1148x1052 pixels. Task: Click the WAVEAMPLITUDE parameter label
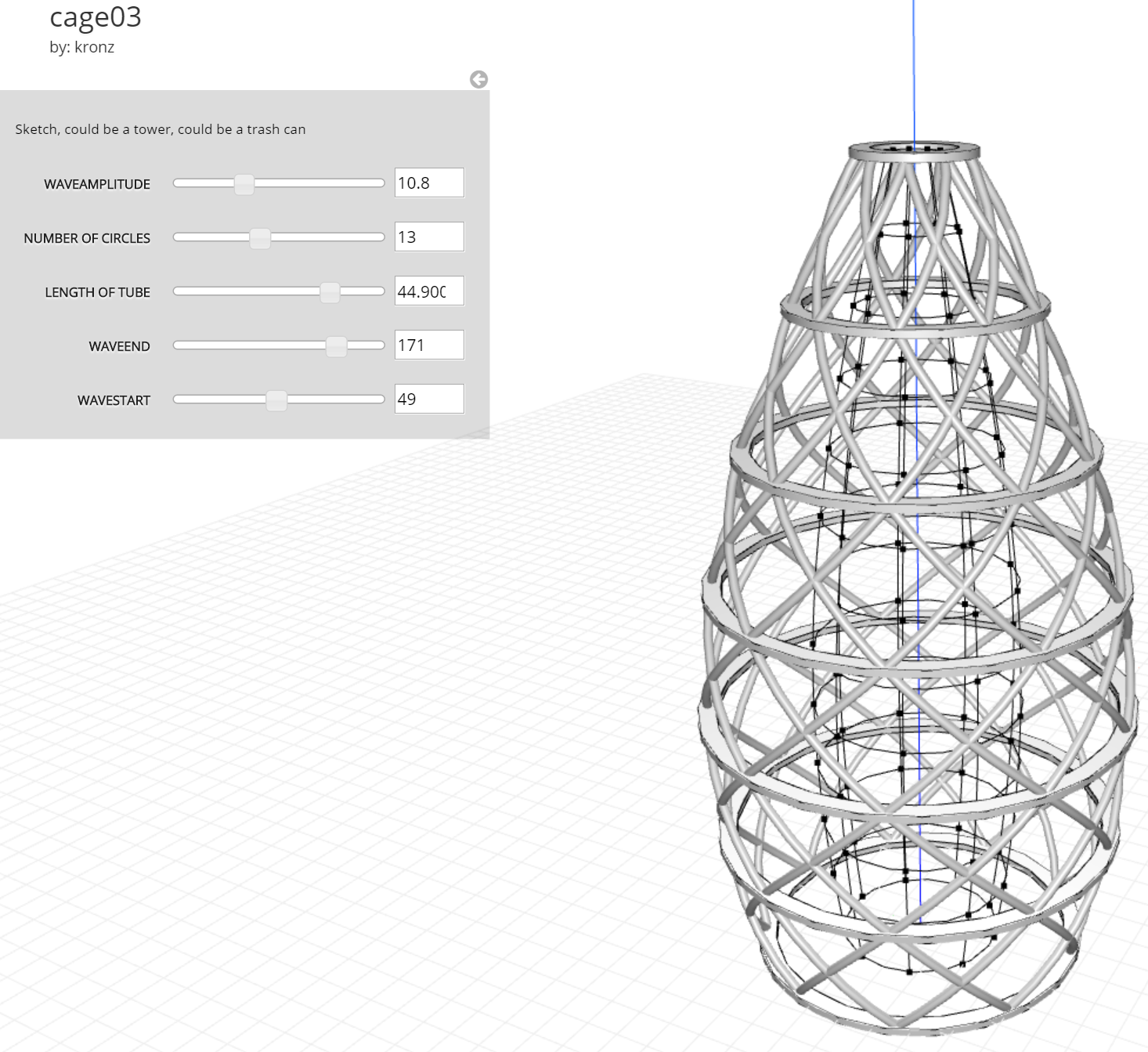point(97,183)
